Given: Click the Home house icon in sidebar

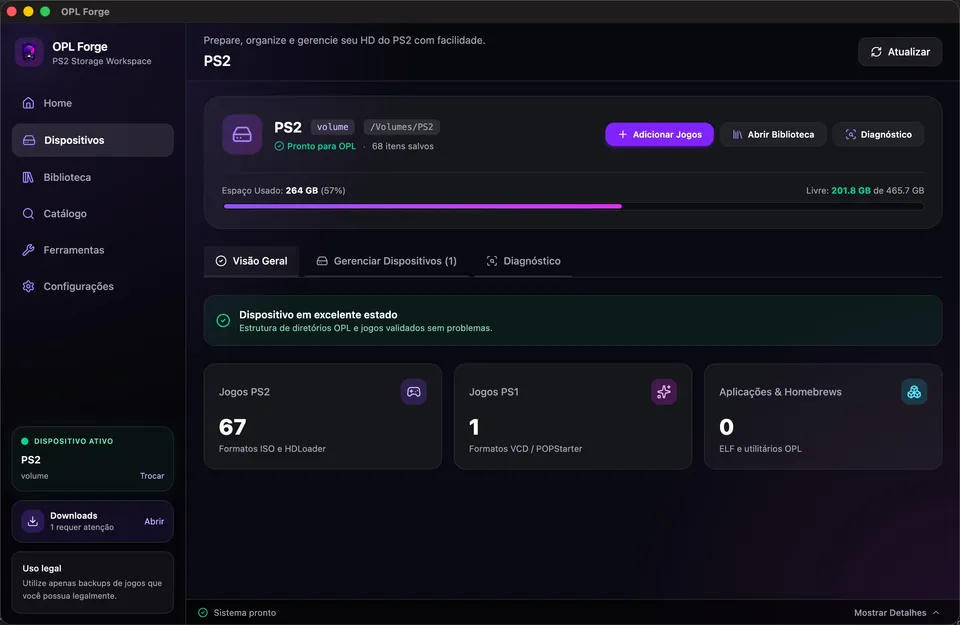Looking at the screenshot, I should click(28, 103).
